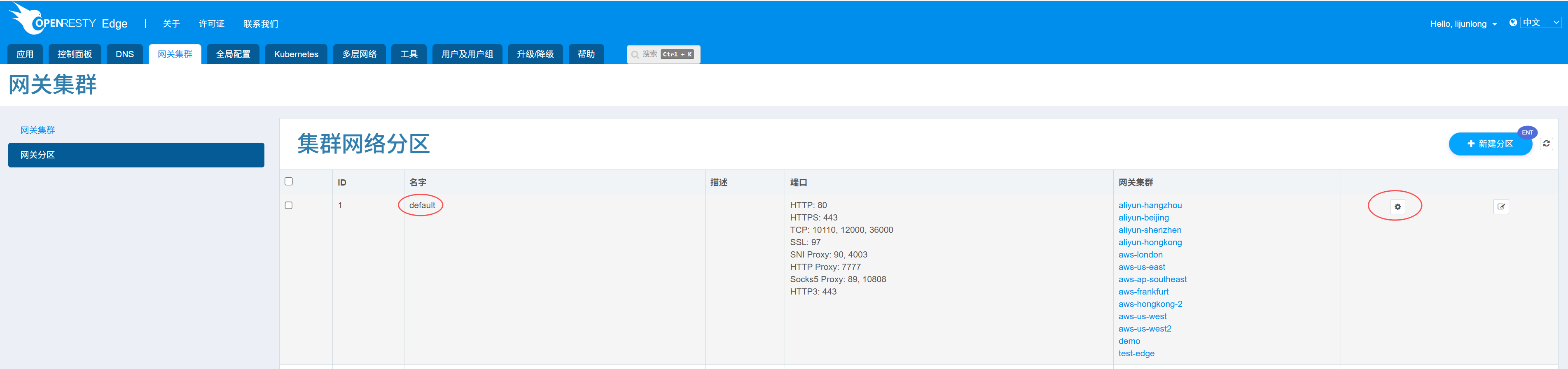This screenshot has height=369, width=1568.
Task: Switch to the 全局配置 tab
Action: 233,54
